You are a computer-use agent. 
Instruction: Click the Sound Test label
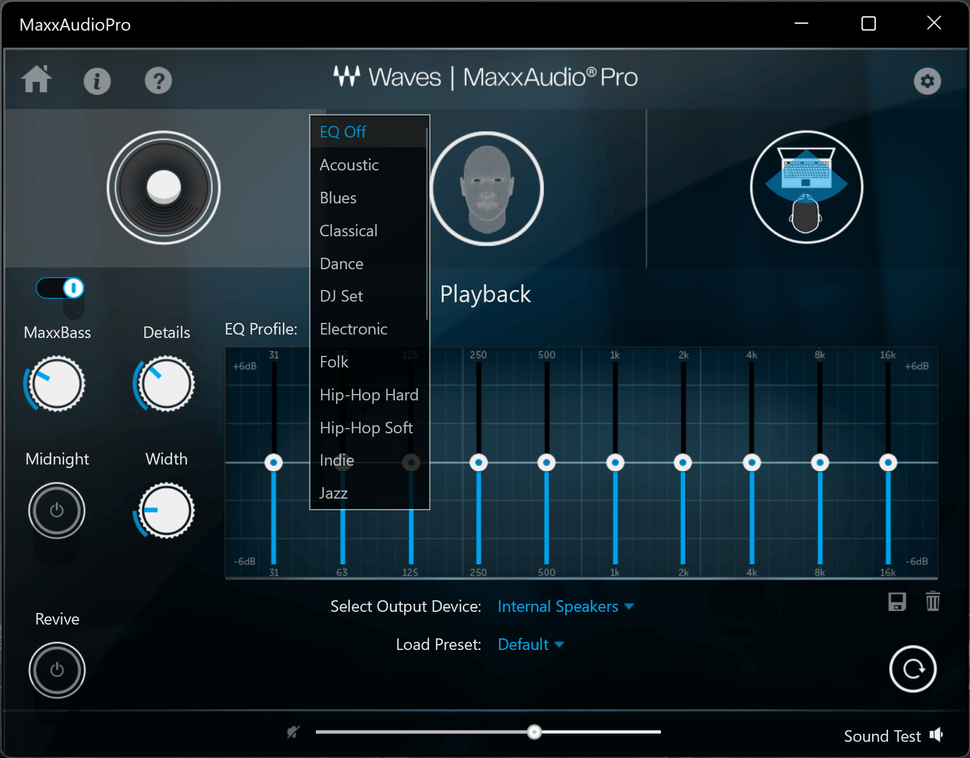[x=882, y=736]
